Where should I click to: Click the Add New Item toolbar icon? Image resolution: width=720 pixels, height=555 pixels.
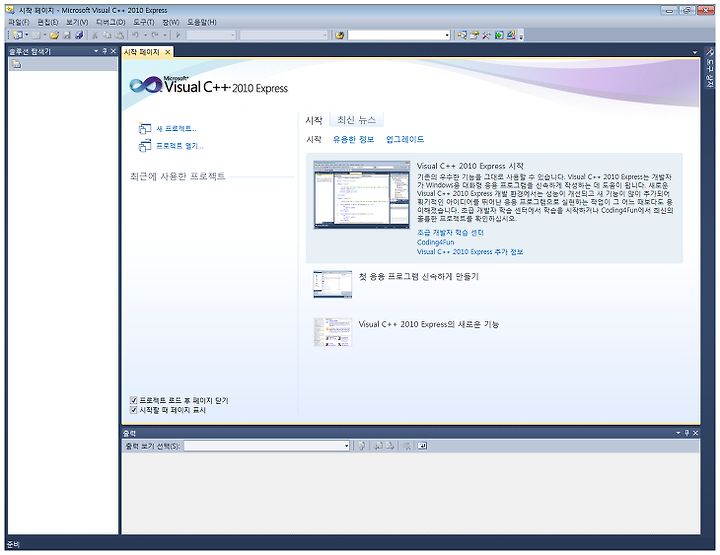pyautogui.click(x=37, y=35)
